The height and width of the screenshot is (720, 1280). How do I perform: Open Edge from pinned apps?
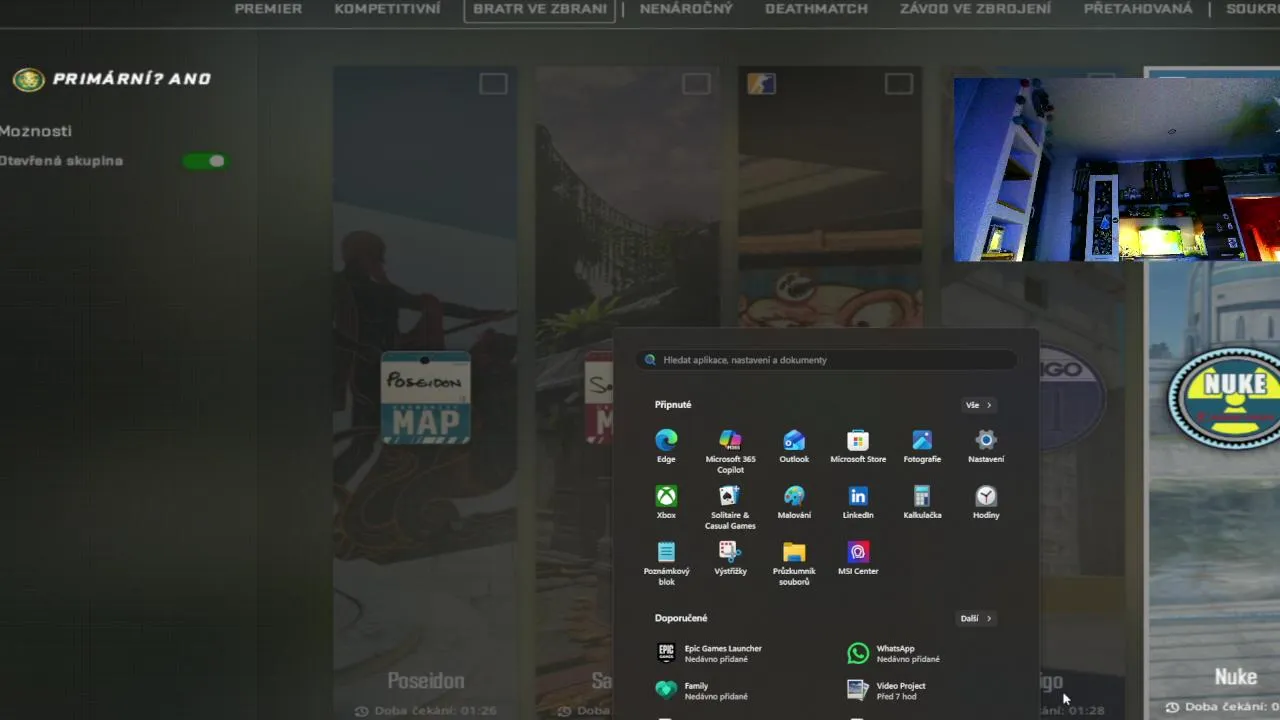point(666,445)
